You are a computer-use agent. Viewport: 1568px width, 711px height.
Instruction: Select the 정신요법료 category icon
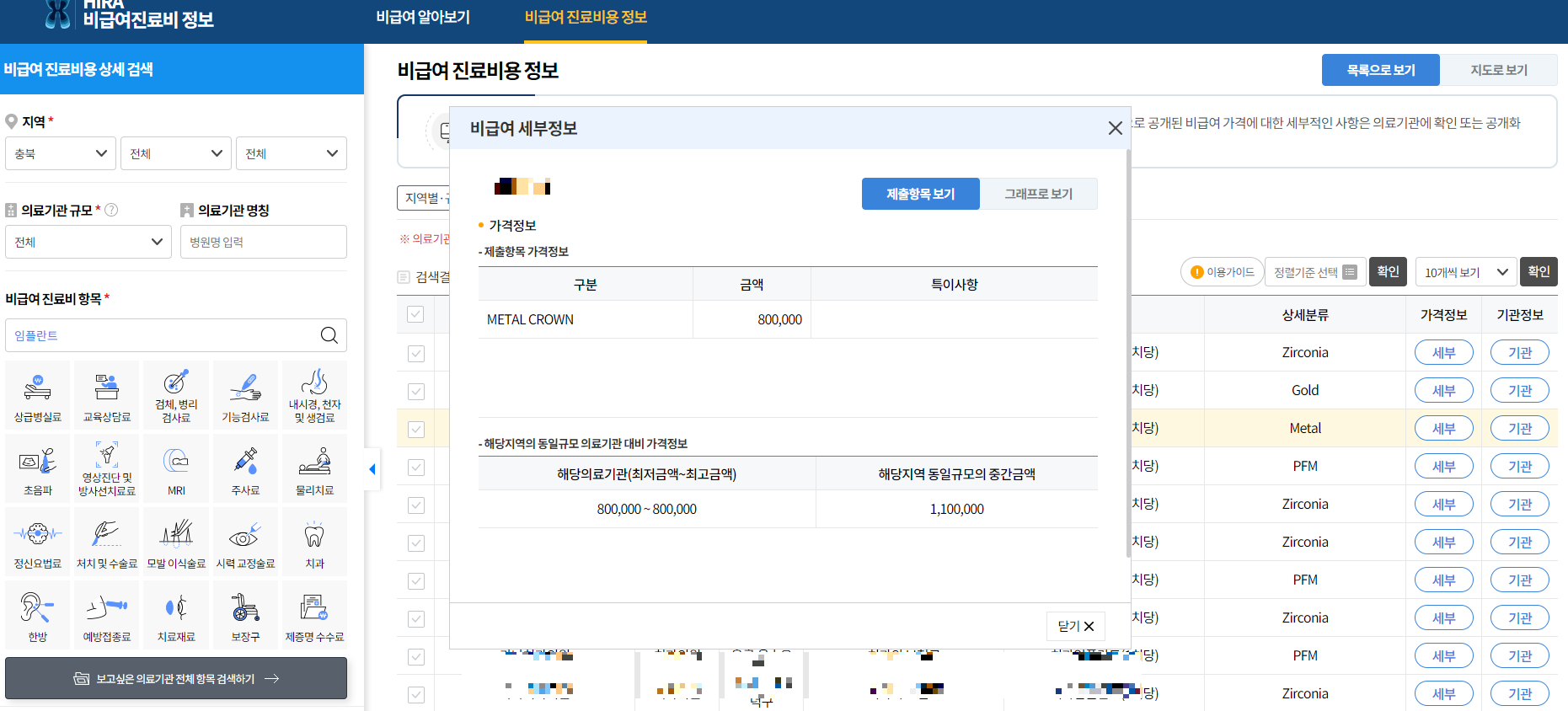click(38, 542)
